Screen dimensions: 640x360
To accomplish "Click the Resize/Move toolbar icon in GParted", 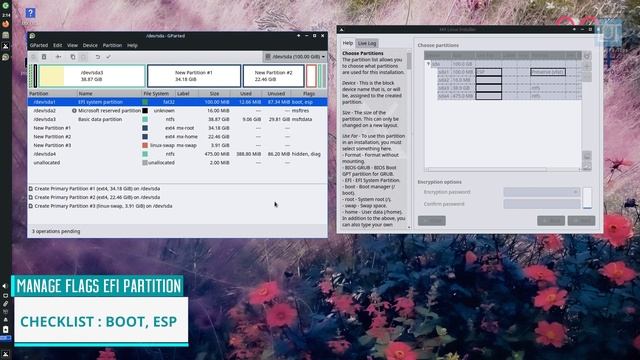I will click(x=58, y=57).
